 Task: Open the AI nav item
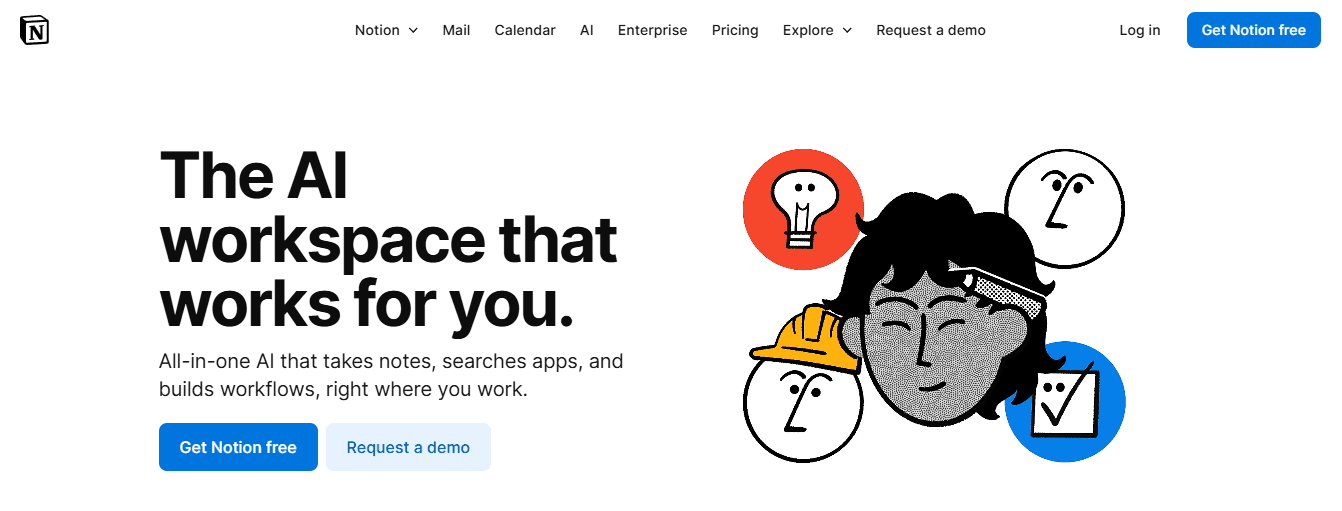tap(587, 30)
